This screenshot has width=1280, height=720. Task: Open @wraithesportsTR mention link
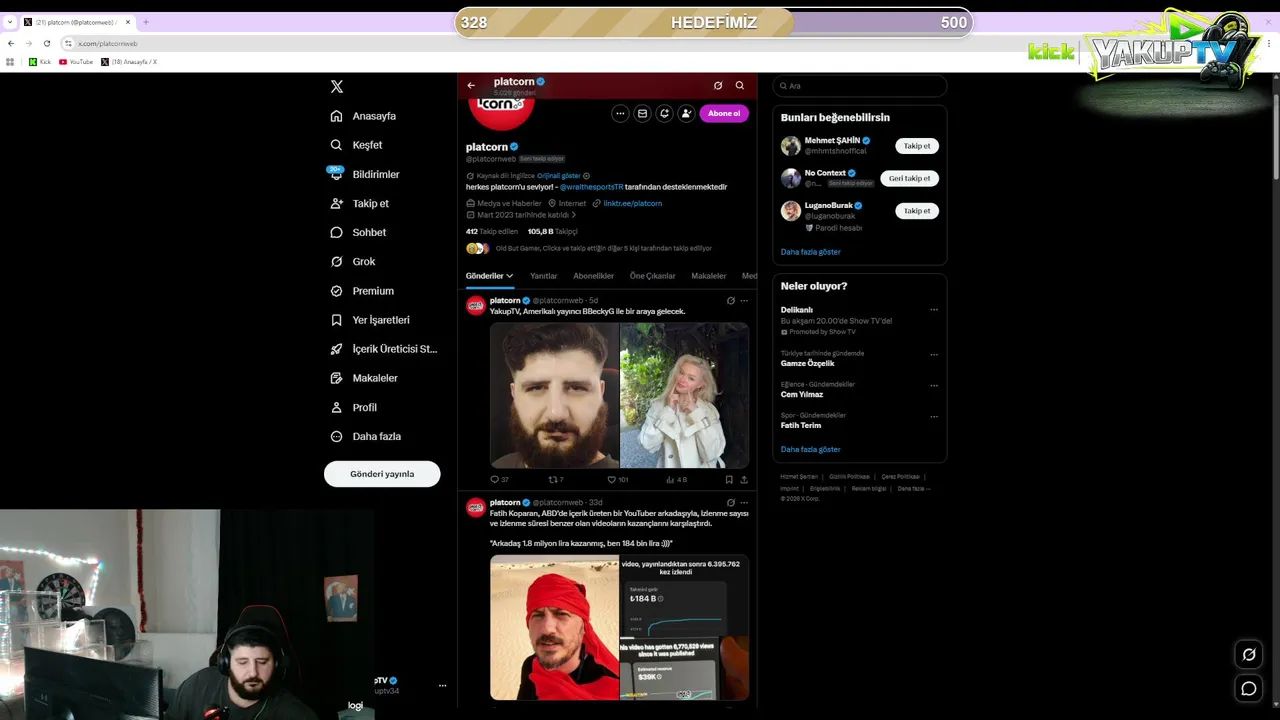[x=591, y=187]
